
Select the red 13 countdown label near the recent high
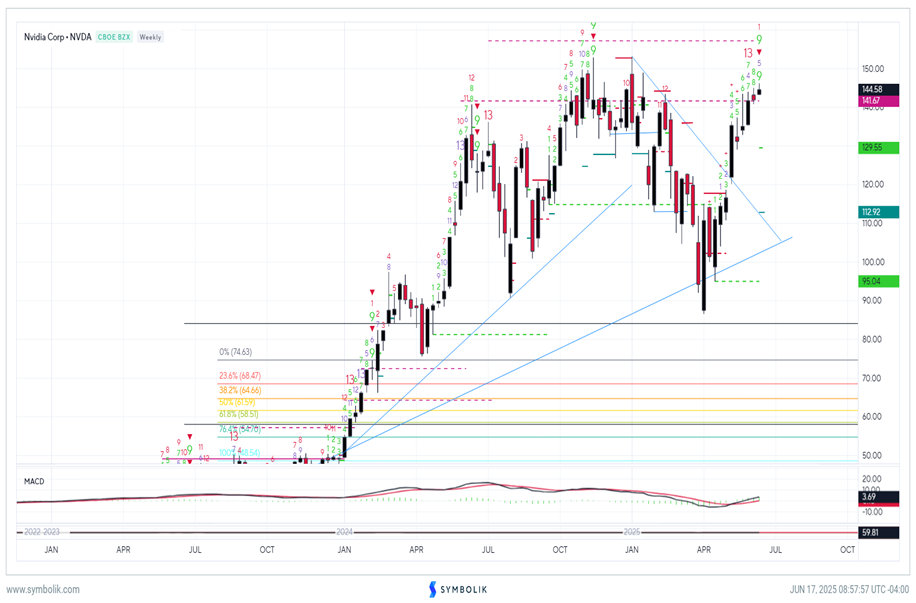pyautogui.click(x=748, y=53)
